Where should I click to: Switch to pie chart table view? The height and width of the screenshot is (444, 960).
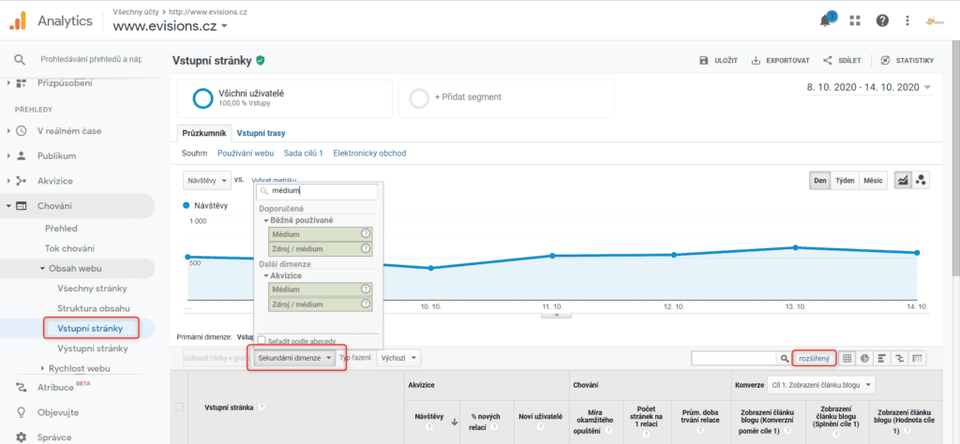(x=865, y=358)
